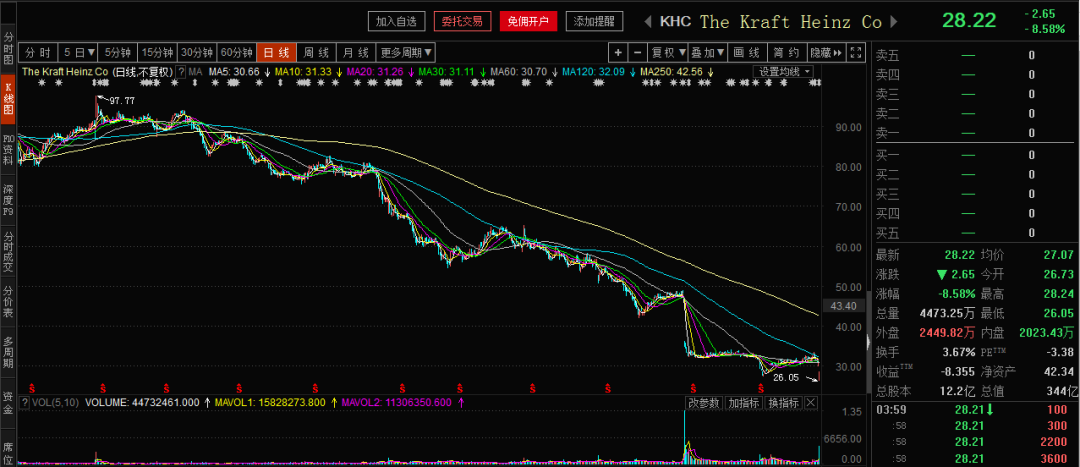Click the KHC The Kraft Heinz Co title

771,22
